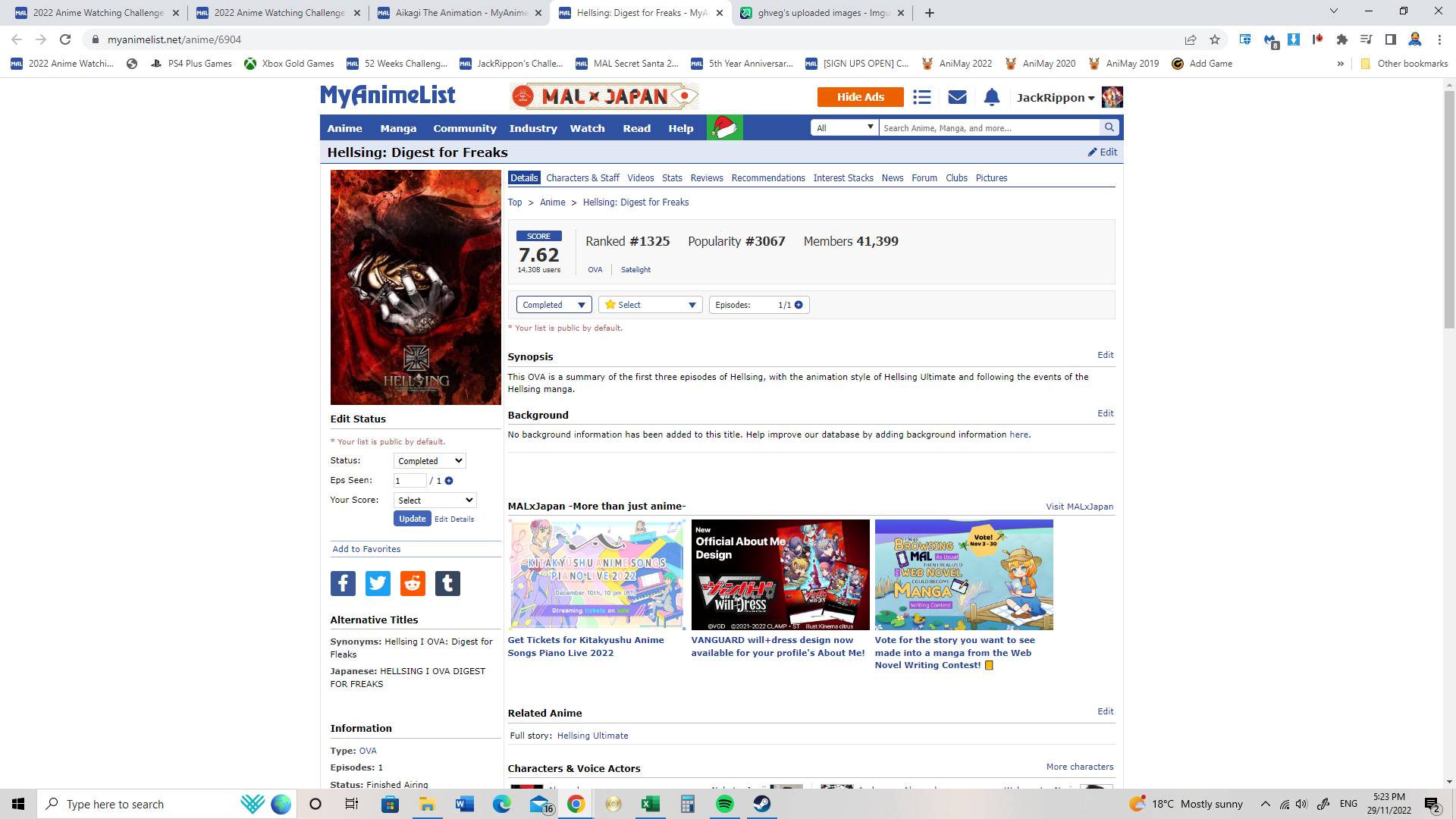
Task: Click the Hide Ads button
Action: (x=860, y=97)
